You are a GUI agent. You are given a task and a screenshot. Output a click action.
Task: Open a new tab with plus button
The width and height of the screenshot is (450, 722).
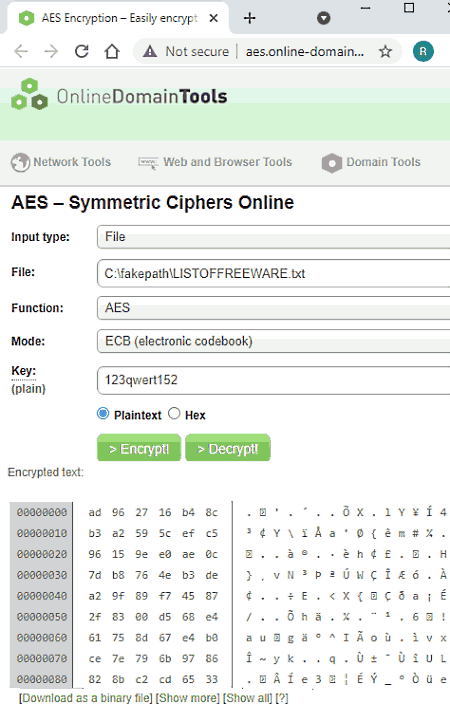pos(249,18)
